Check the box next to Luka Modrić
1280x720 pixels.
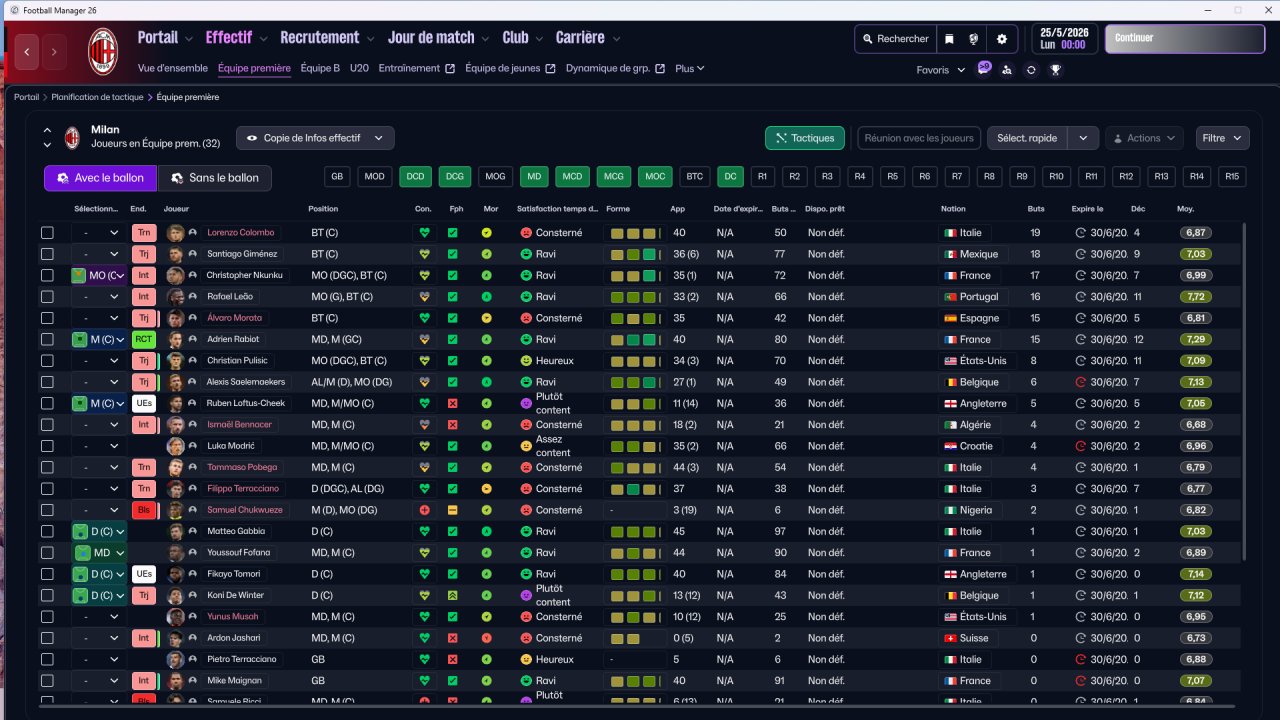(x=47, y=446)
